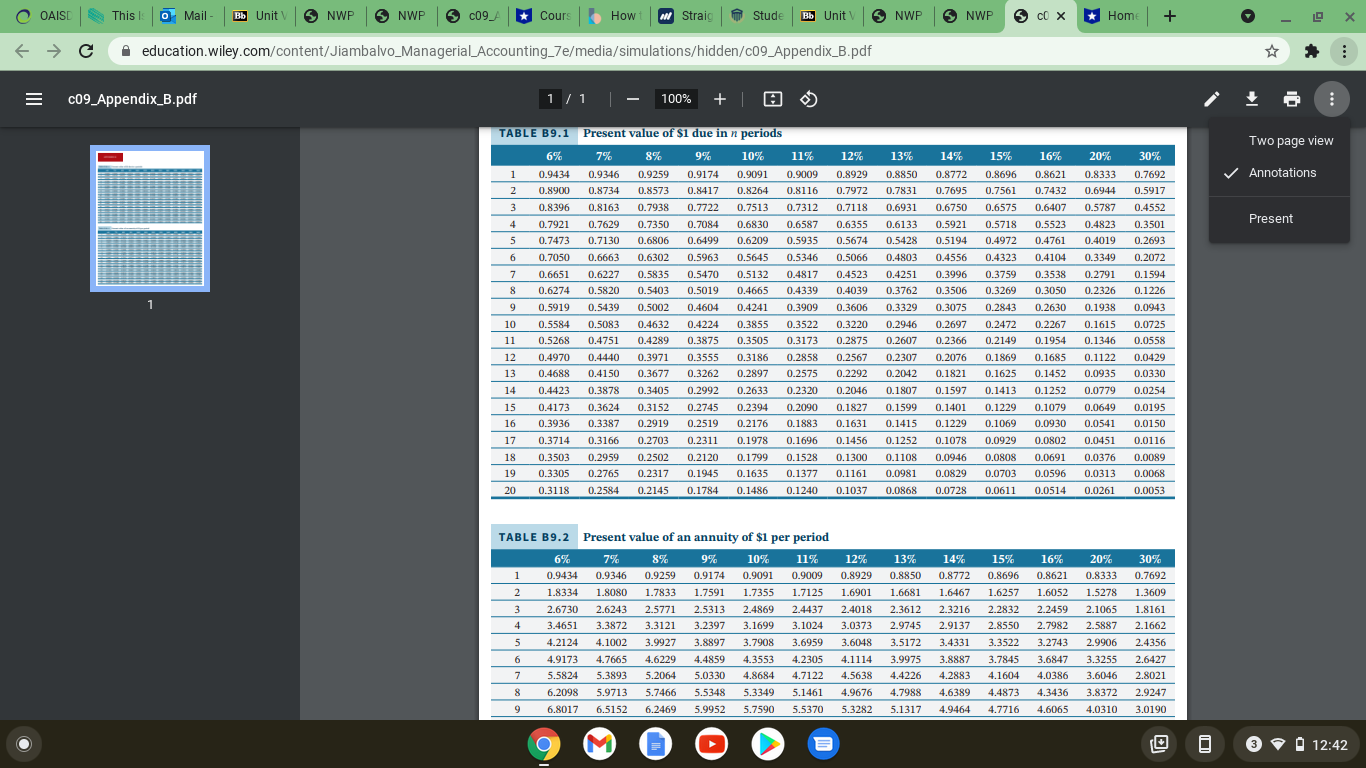This screenshot has width=1366, height=768.
Task: Select the page 1 thumbnail
Action: tap(149, 218)
